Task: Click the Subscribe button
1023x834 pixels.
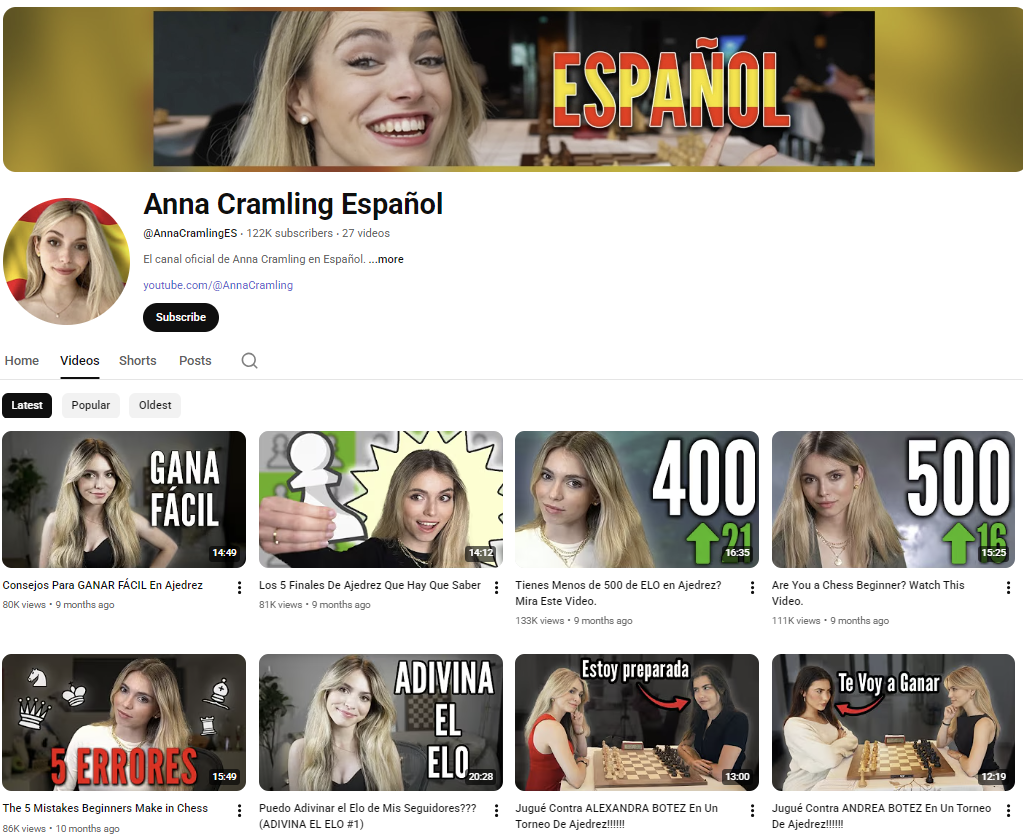Action: tap(180, 317)
